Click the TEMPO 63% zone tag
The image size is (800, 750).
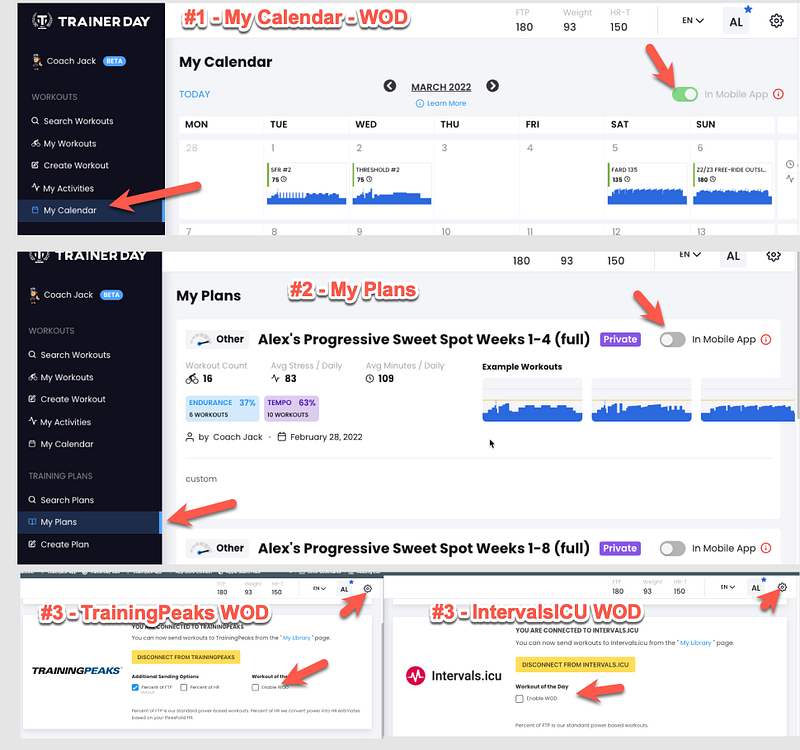(x=291, y=408)
